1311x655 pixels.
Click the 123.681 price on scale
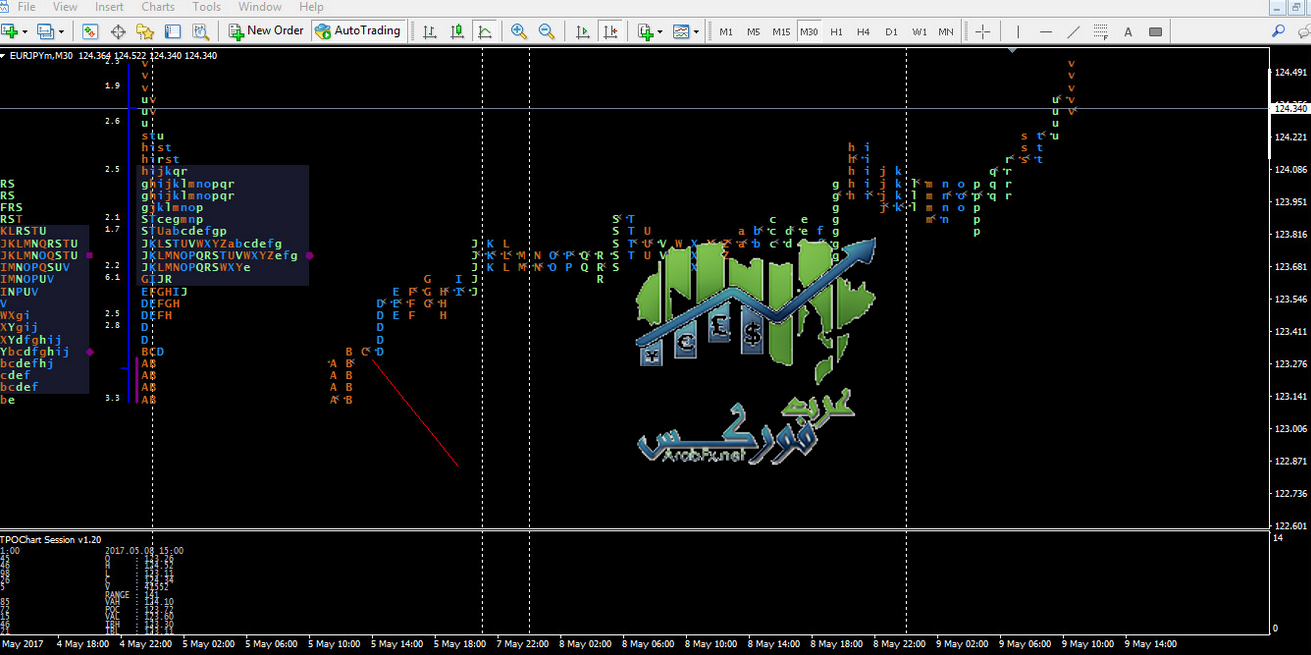coord(1291,267)
